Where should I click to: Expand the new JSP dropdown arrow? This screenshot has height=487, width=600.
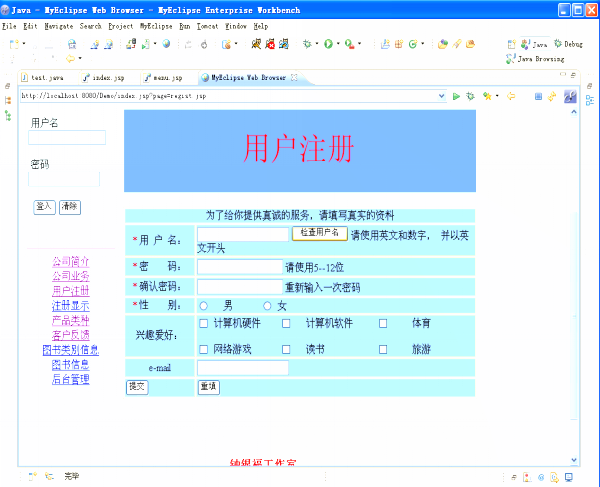click(236, 44)
